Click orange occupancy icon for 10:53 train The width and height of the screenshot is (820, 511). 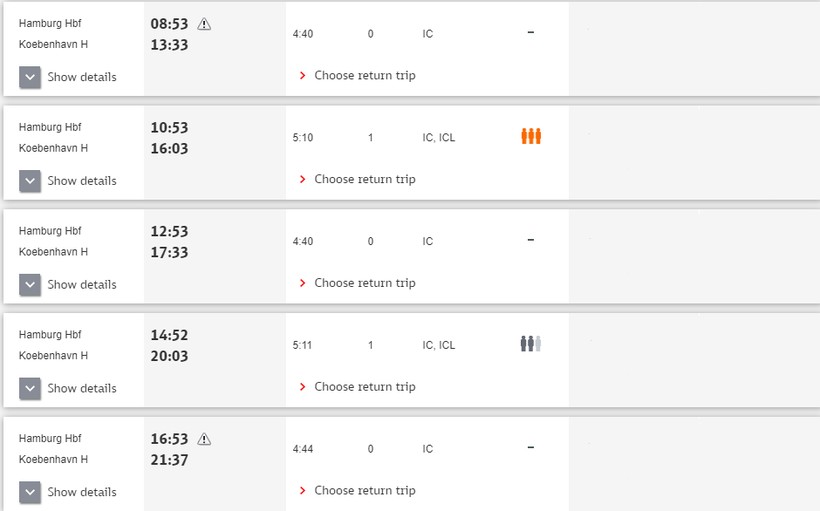click(x=531, y=136)
